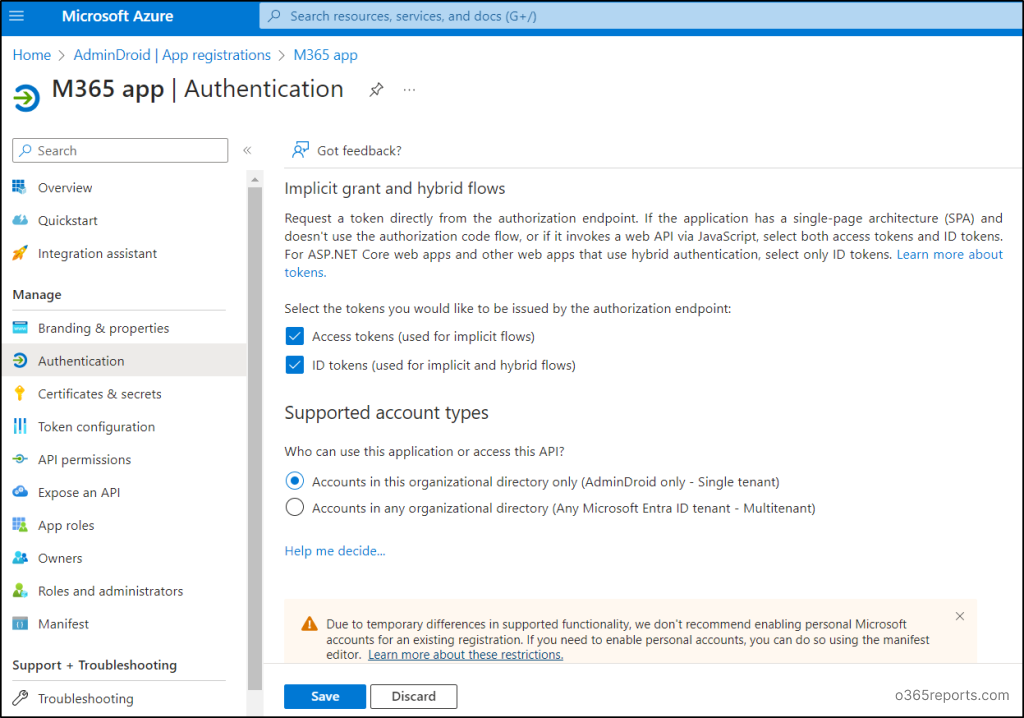Focus the top Search resources, services, docs field
The width and height of the screenshot is (1024, 718).
point(640,16)
